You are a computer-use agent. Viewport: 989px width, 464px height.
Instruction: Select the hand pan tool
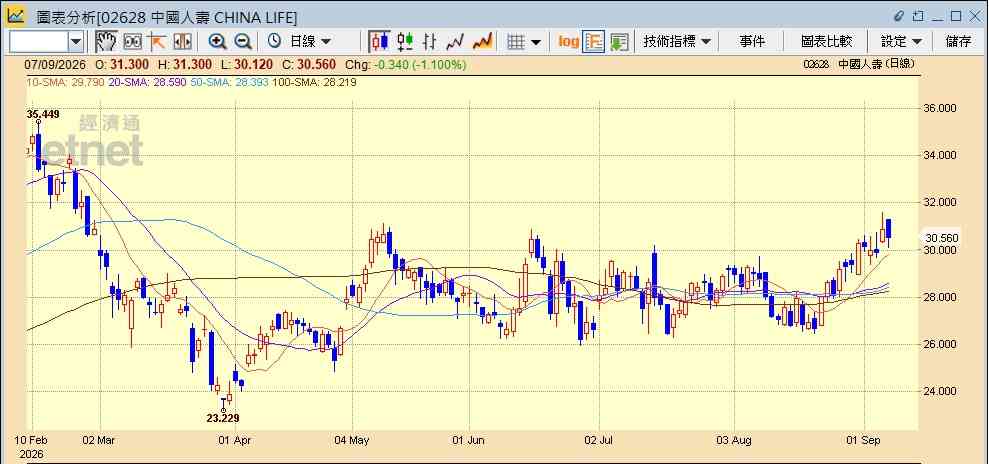[106, 42]
